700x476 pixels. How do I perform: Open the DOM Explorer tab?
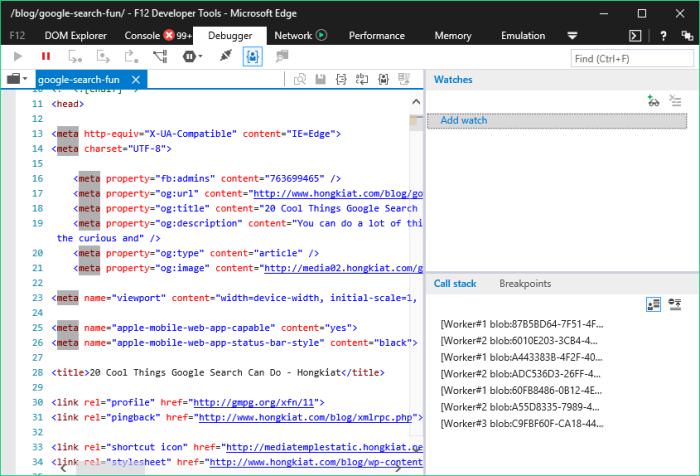click(x=75, y=36)
